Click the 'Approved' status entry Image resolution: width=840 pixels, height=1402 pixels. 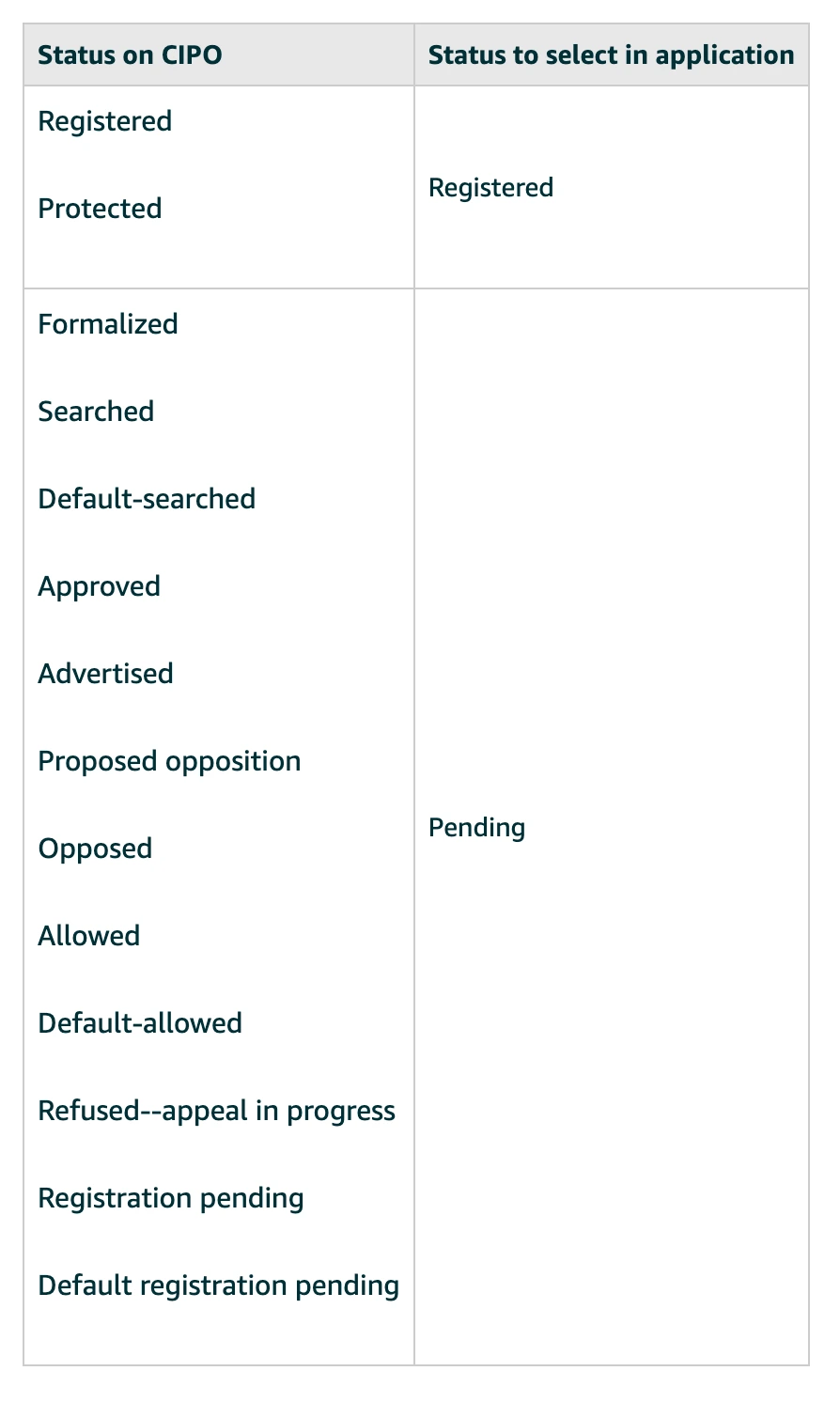(x=99, y=586)
